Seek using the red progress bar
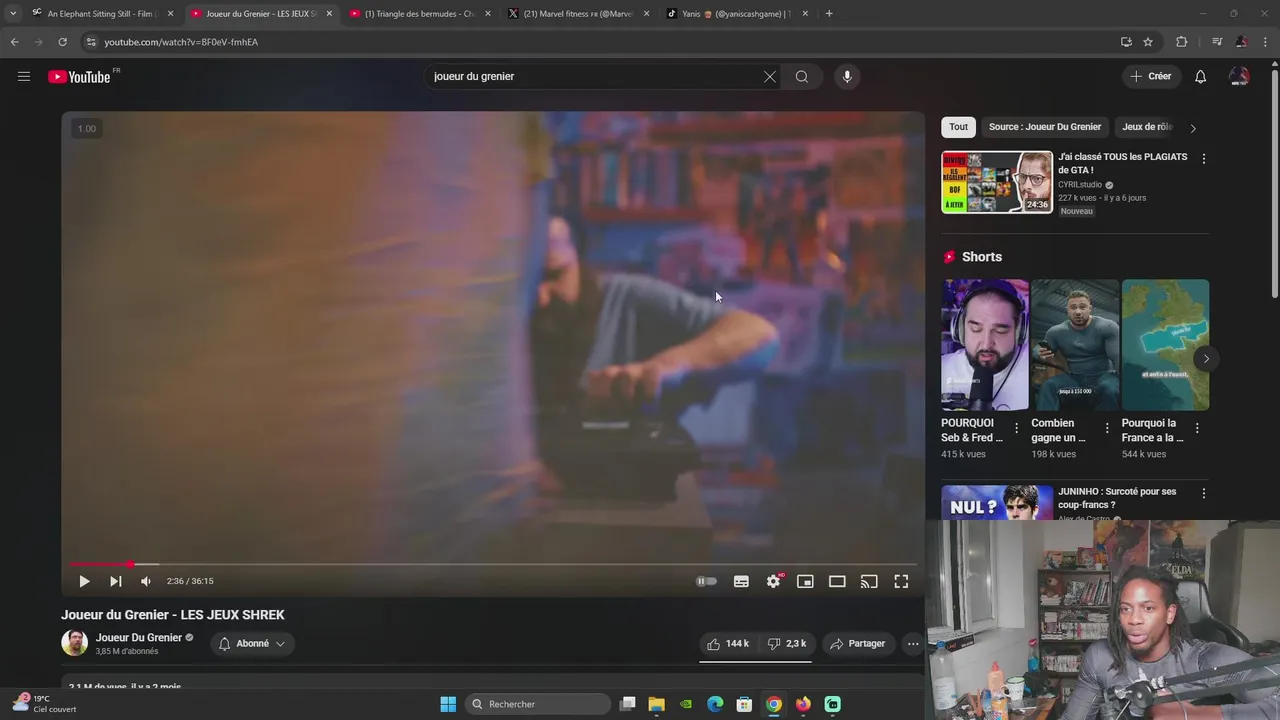This screenshot has height=720, width=1280. point(493,564)
